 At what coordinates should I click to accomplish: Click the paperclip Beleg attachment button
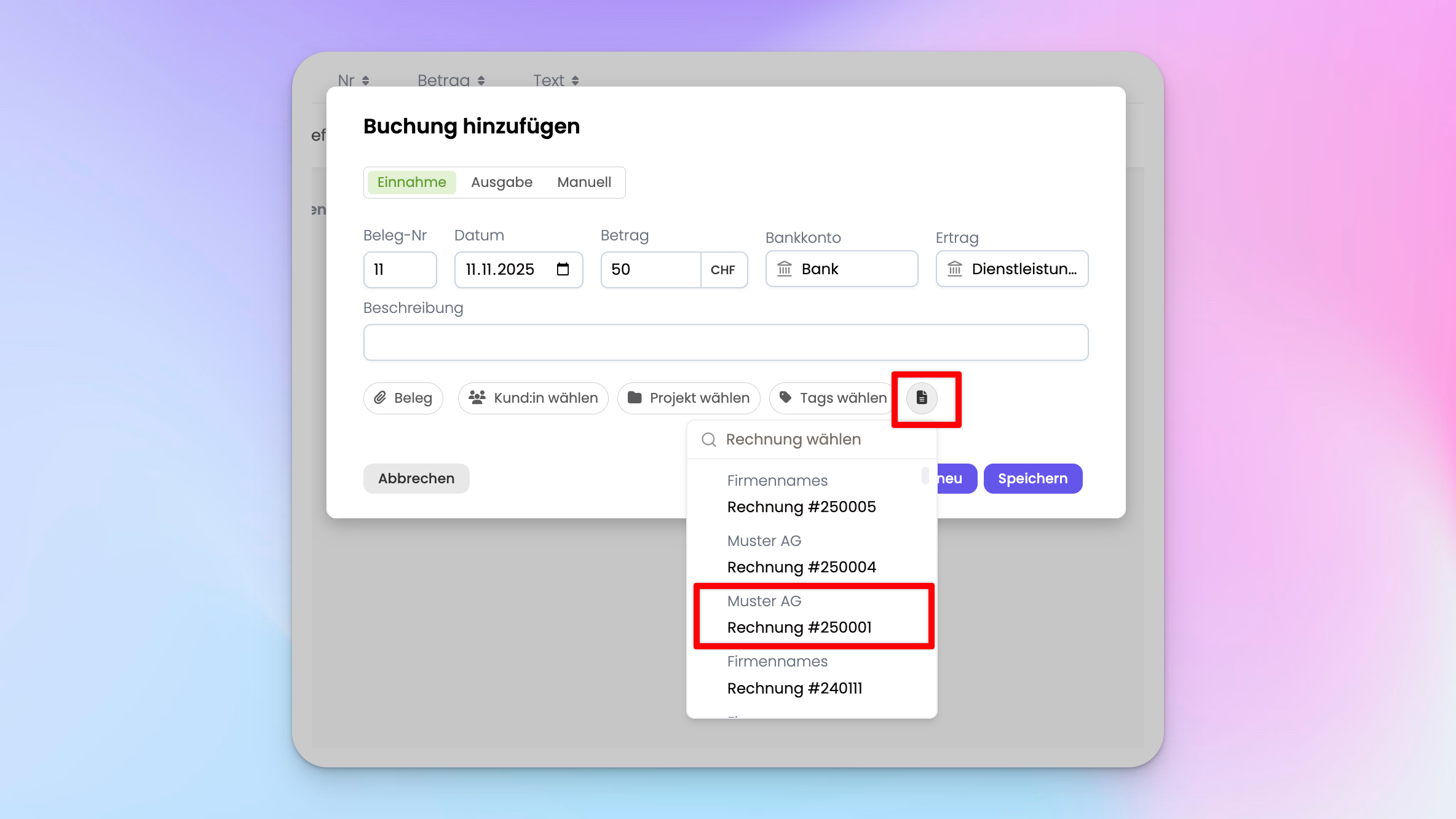pyautogui.click(x=403, y=398)
